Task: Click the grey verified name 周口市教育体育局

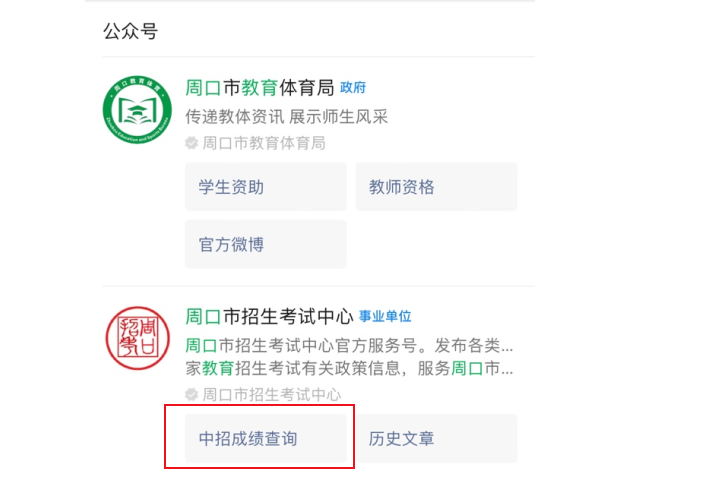Action: [264, 143]
